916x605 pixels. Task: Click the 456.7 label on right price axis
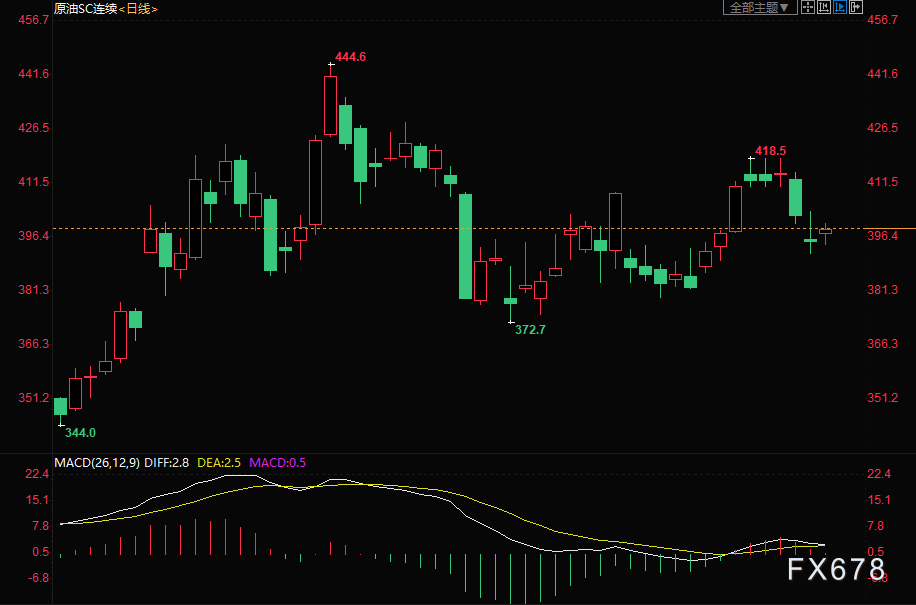point(884,20)
